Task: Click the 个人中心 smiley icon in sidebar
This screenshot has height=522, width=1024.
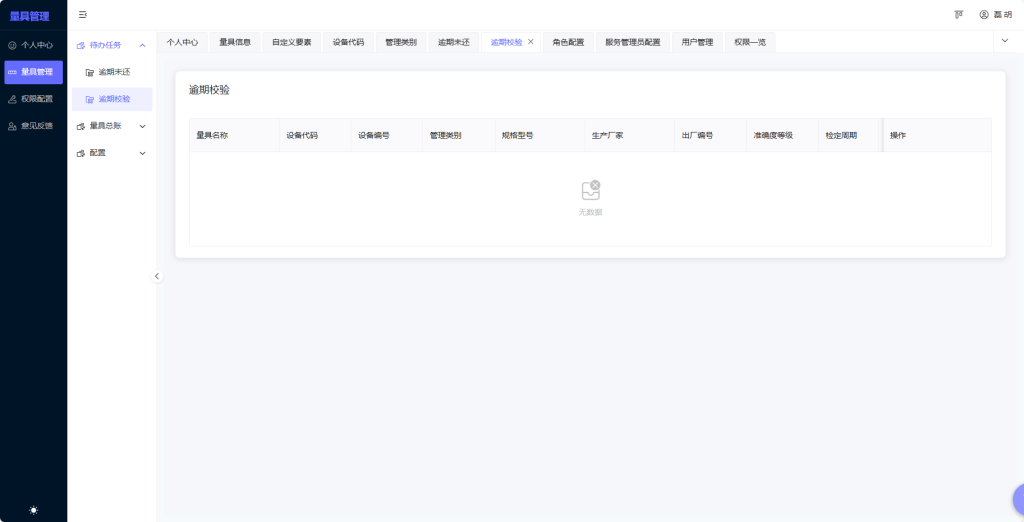Action: (x=12, y=46)
